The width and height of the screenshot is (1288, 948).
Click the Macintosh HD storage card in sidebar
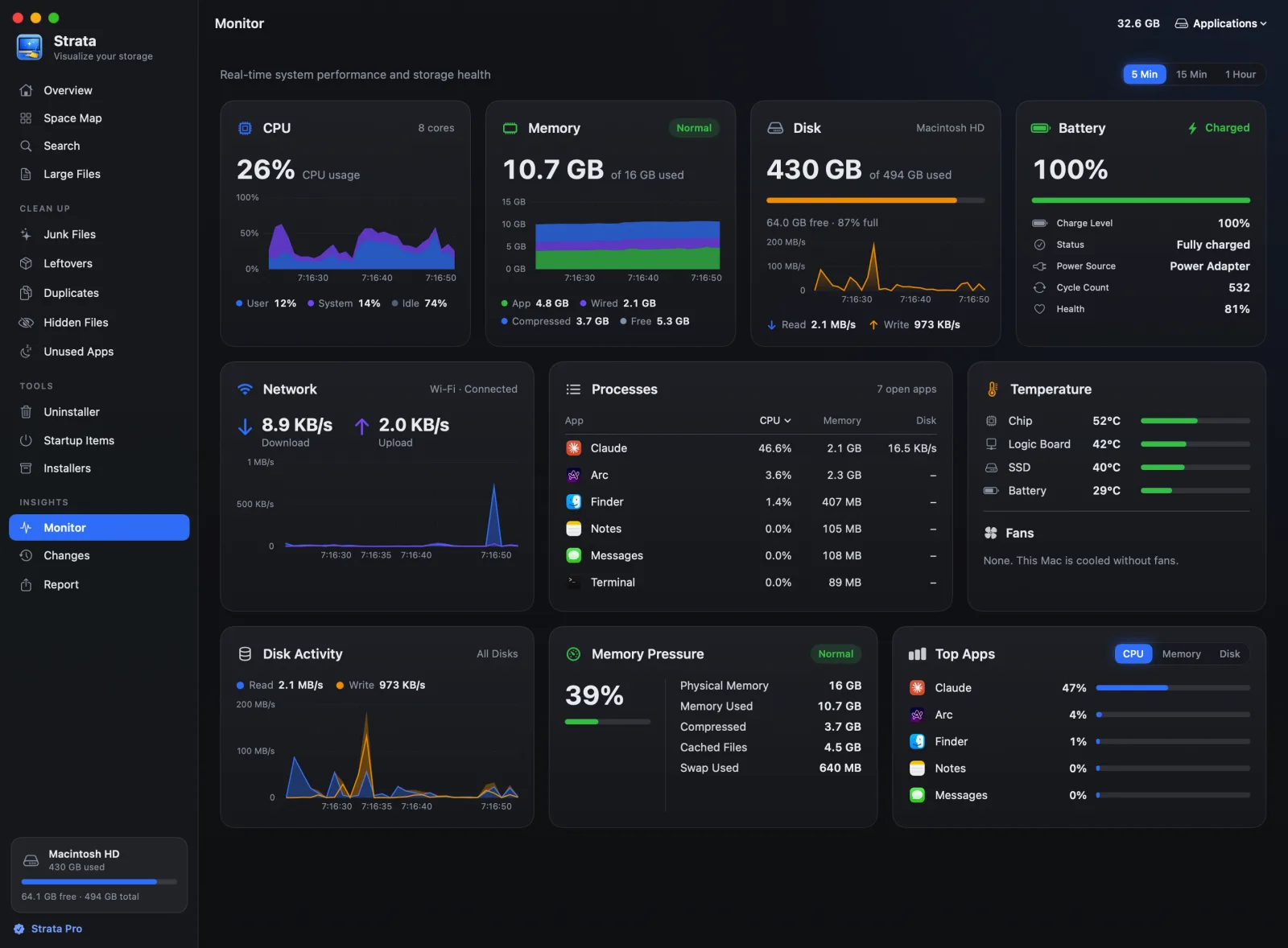click(99, 875)
